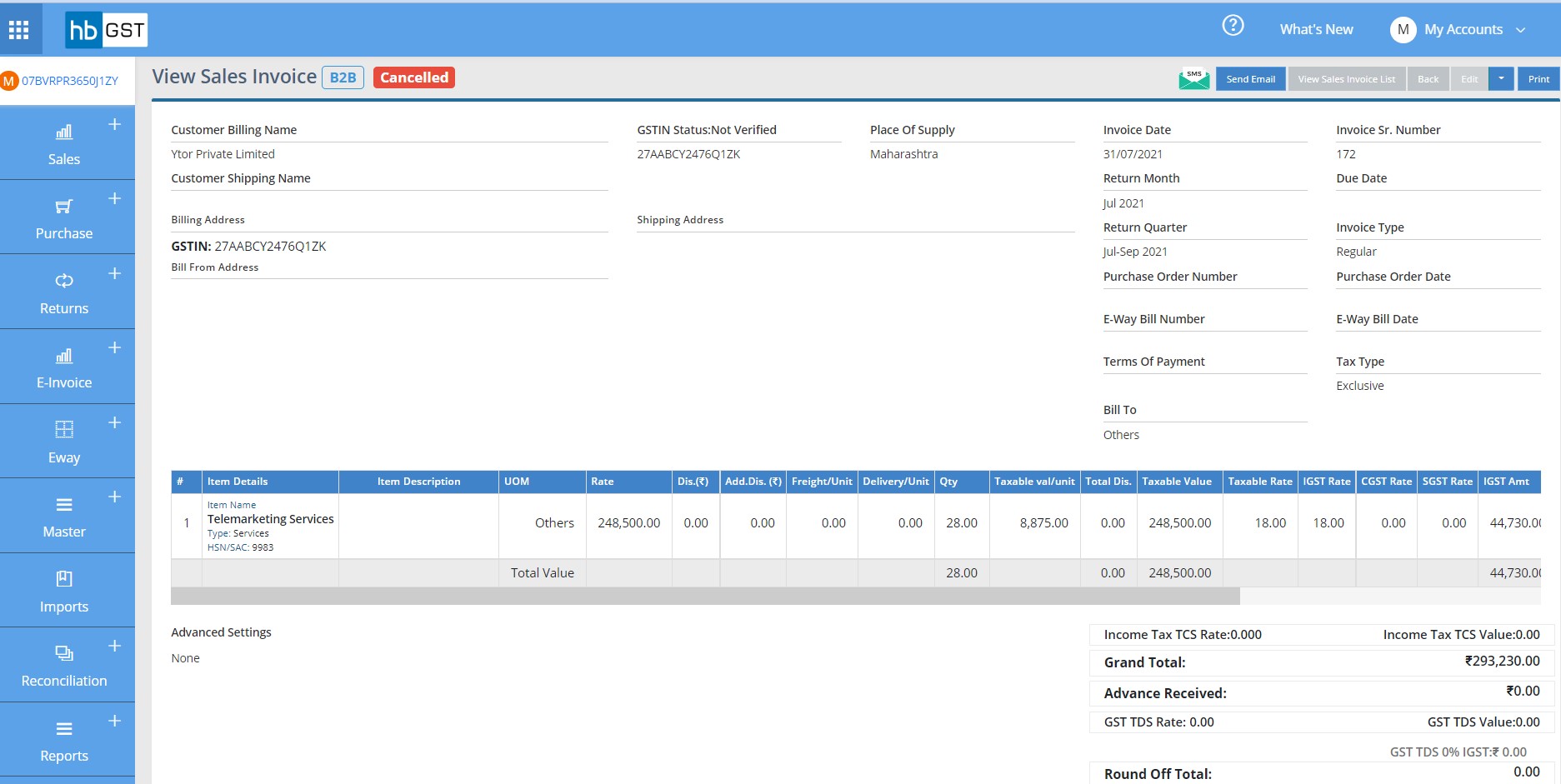Click the Reports list icon
The height and width of the screenshot is (784, 1561).
click(64, 729)
